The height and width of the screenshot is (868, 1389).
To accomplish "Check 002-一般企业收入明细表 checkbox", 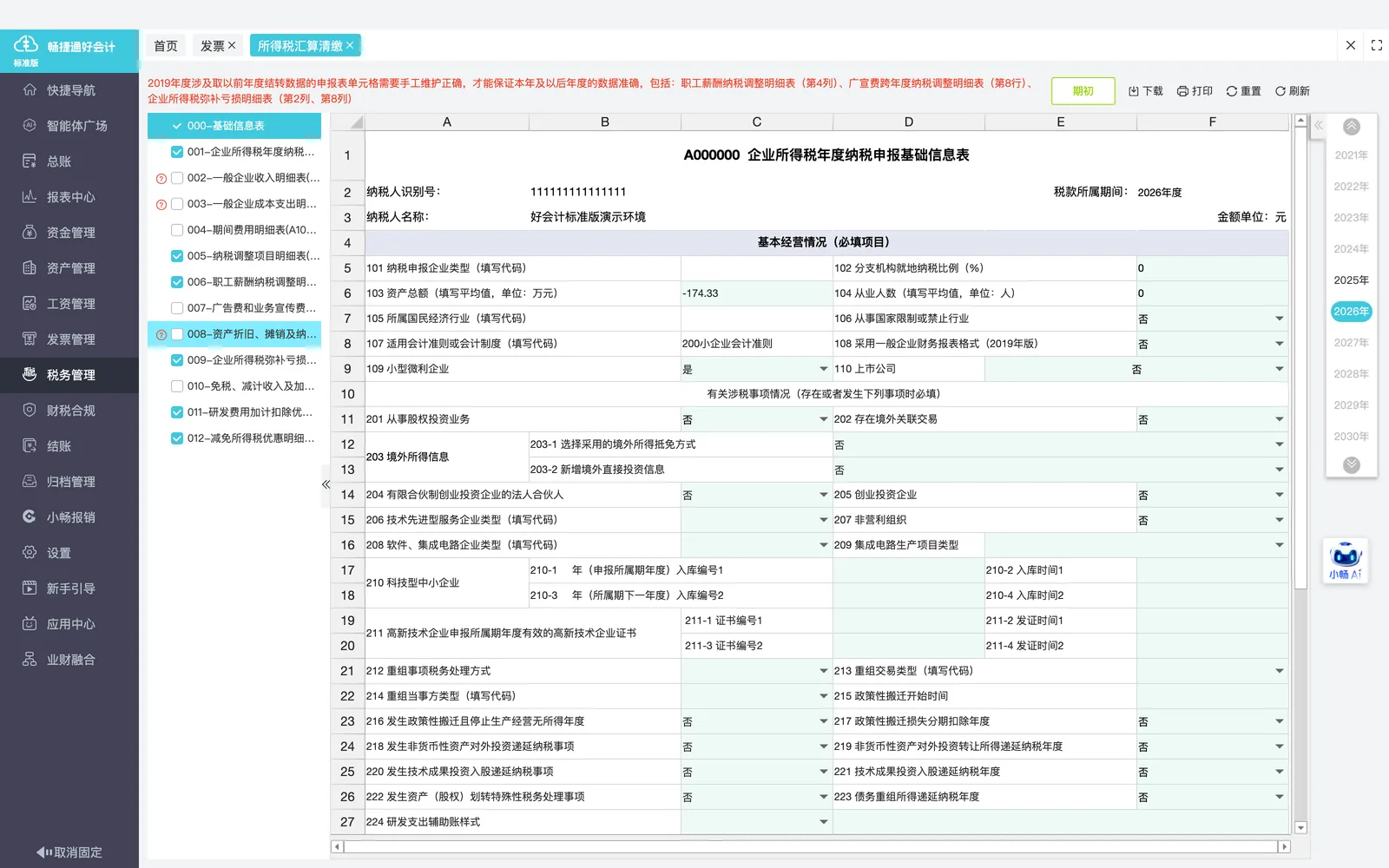I will coord(177,178).
